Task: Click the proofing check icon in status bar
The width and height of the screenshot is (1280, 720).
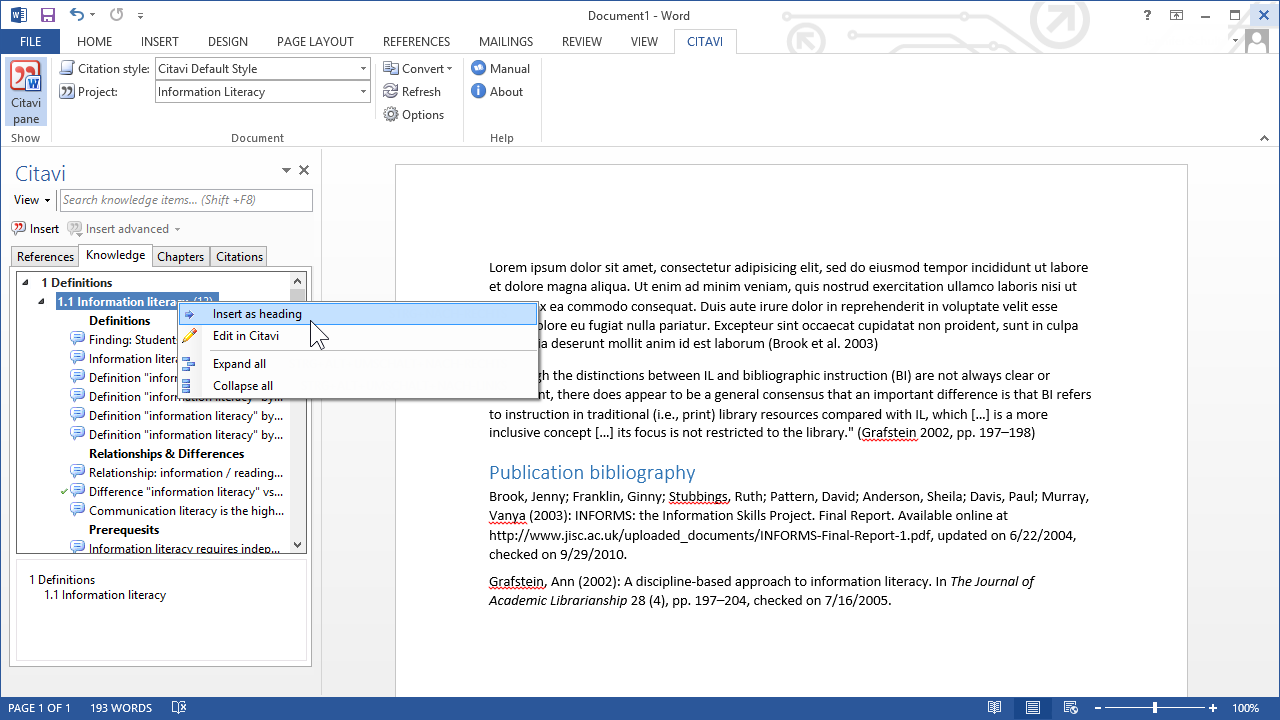Action: click(x=179, y=708)
